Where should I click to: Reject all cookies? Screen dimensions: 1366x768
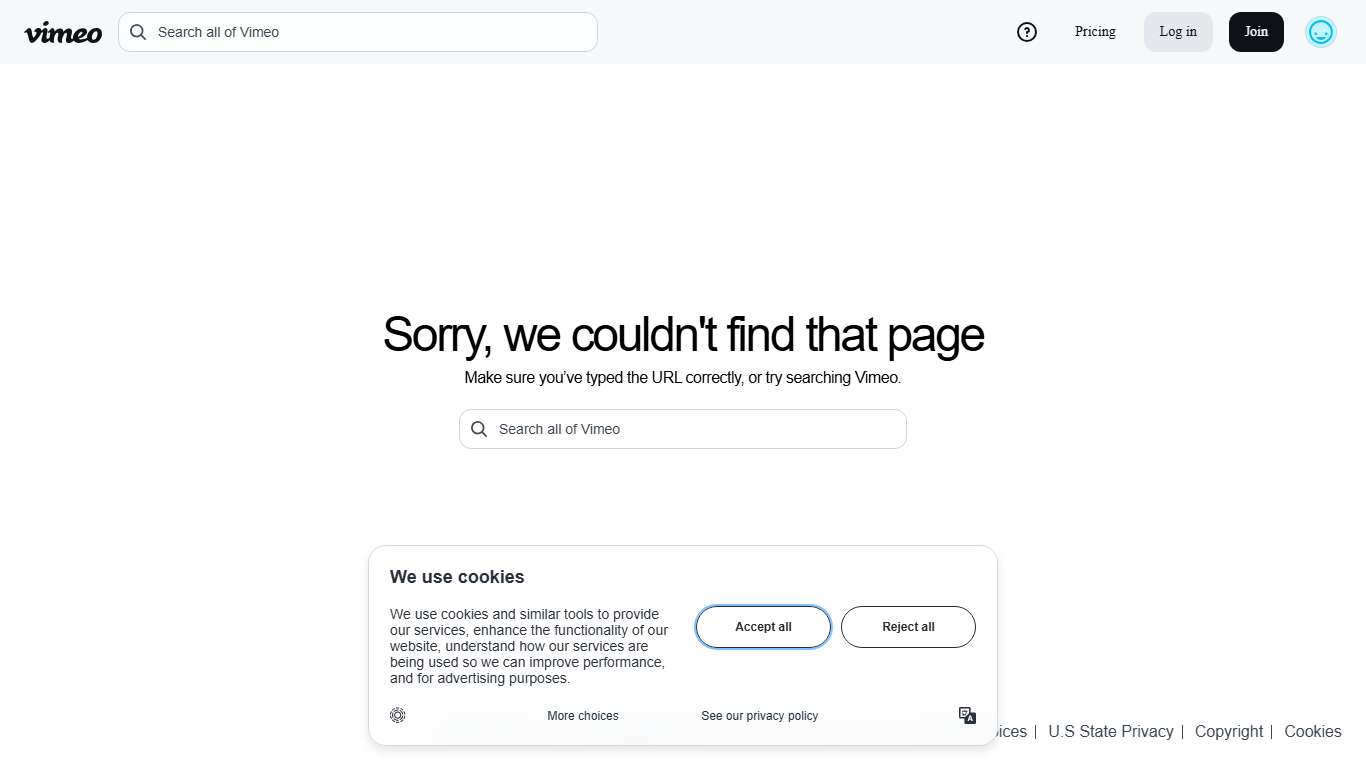[x=908, y=627]
